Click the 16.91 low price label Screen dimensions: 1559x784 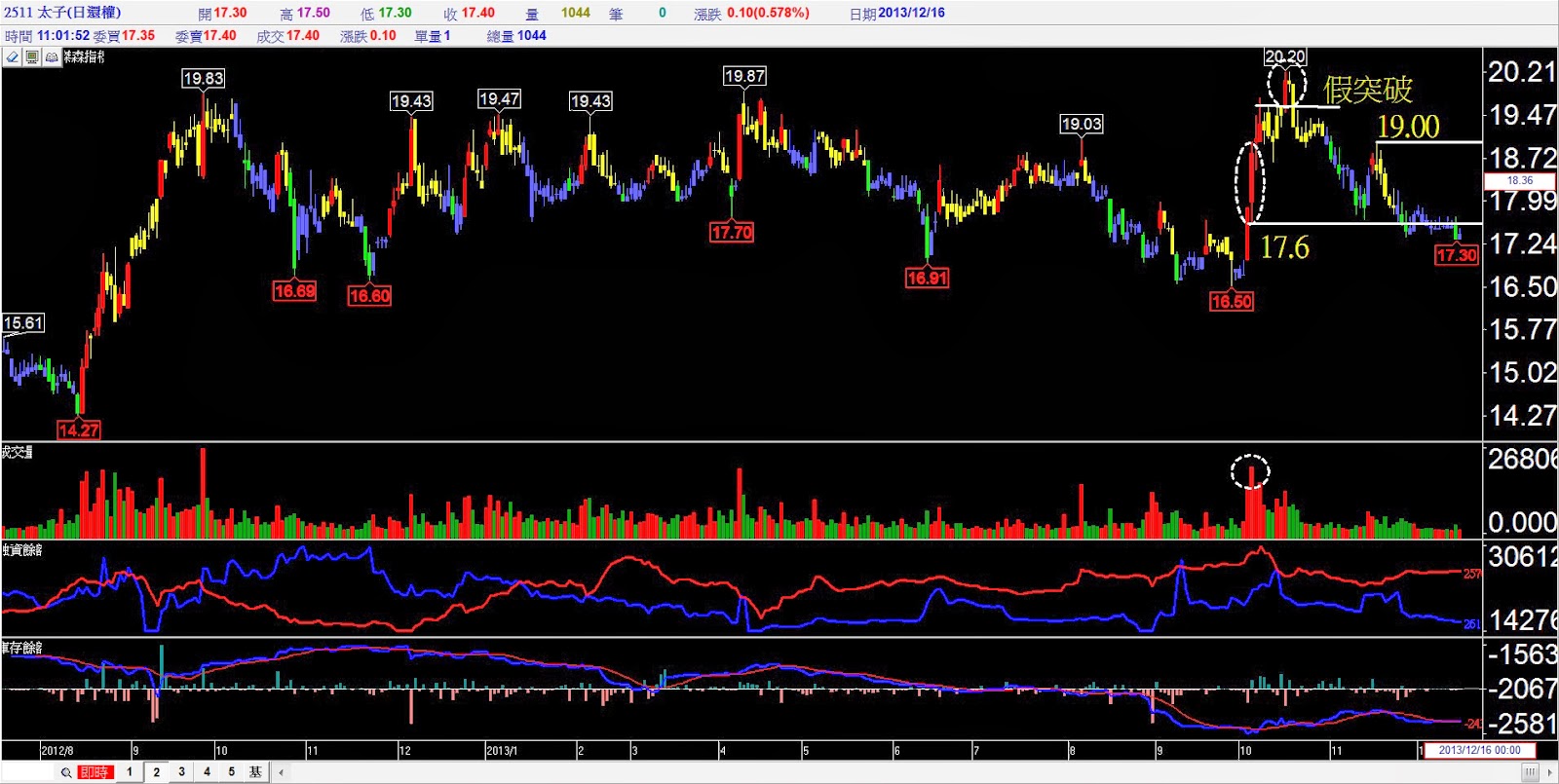[x=927, y=278]
